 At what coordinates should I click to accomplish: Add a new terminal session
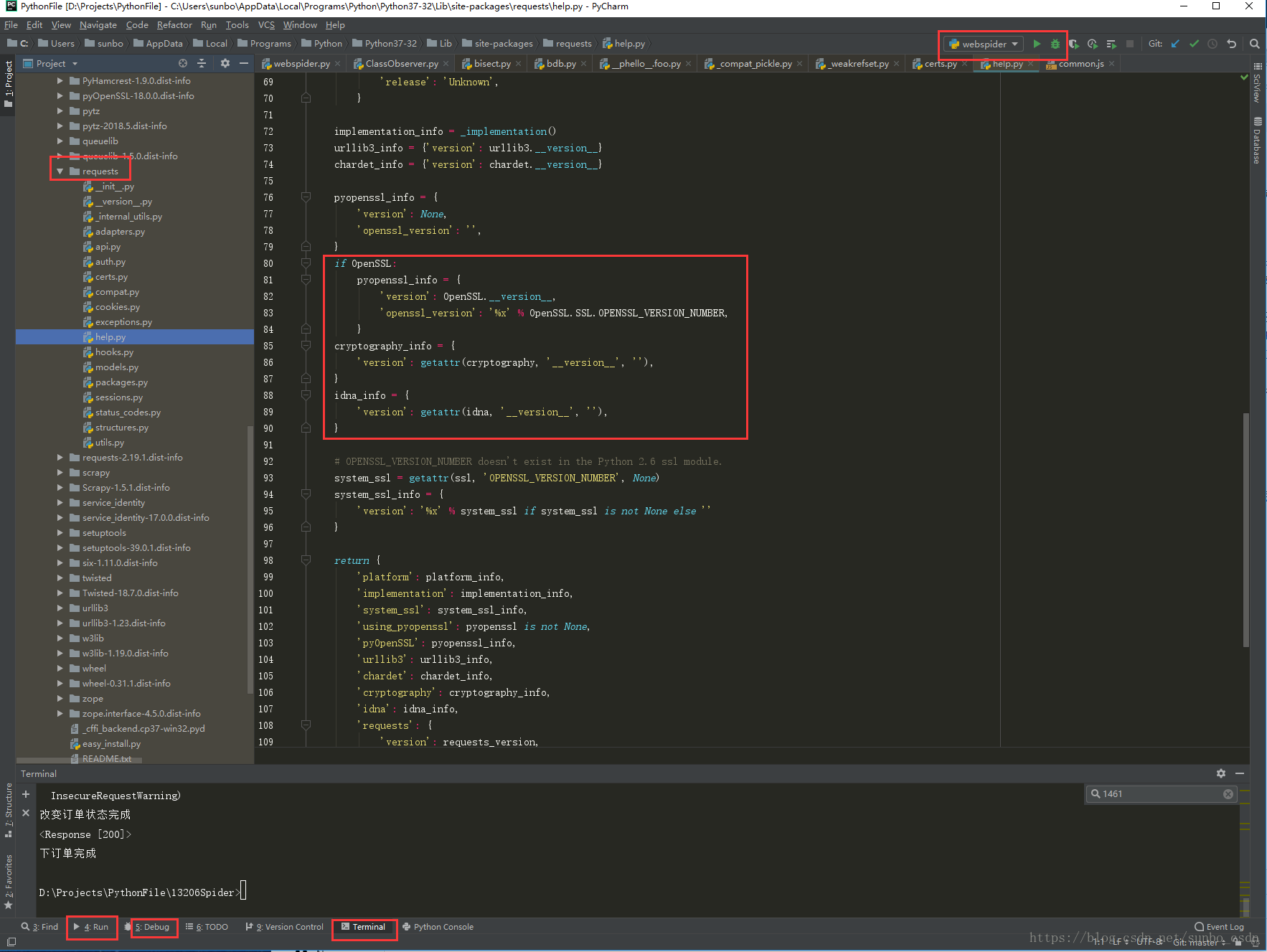(26, 794)
